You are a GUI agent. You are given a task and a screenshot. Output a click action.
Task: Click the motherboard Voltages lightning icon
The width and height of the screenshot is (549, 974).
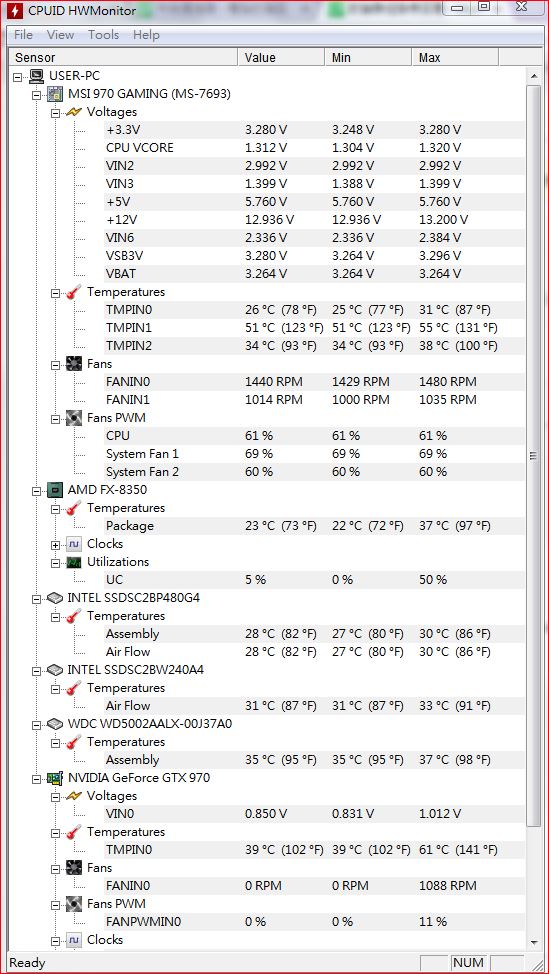tap(75, 112)
